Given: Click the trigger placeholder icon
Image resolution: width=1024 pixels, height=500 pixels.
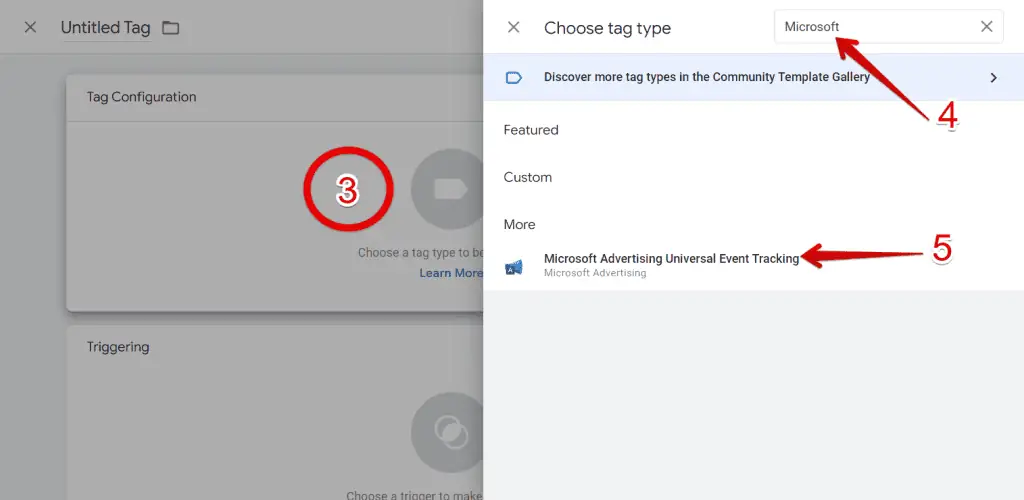Looking at the screenshot, I should click(447, 432).
